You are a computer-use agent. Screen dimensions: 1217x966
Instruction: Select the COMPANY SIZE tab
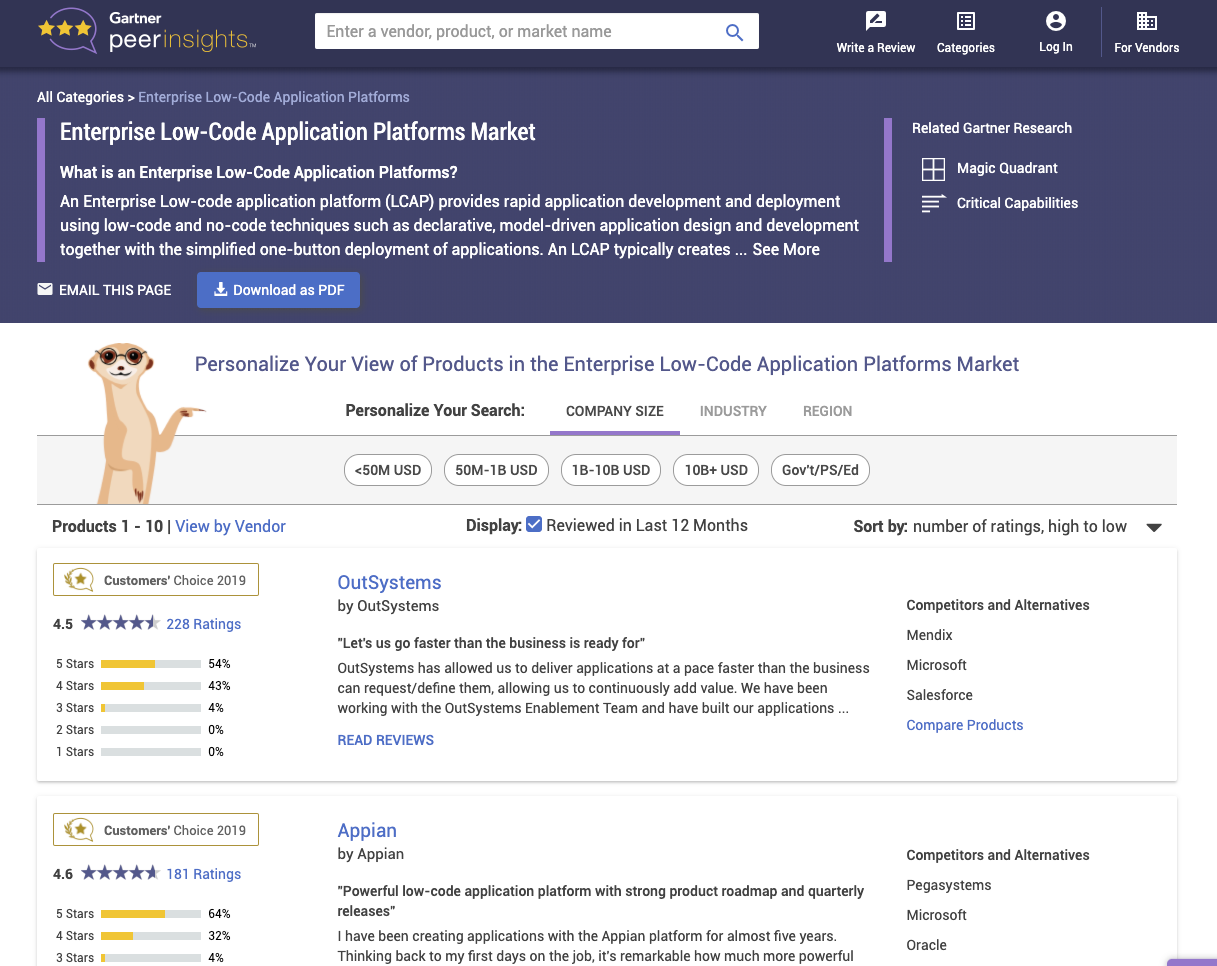click(615, 411)
